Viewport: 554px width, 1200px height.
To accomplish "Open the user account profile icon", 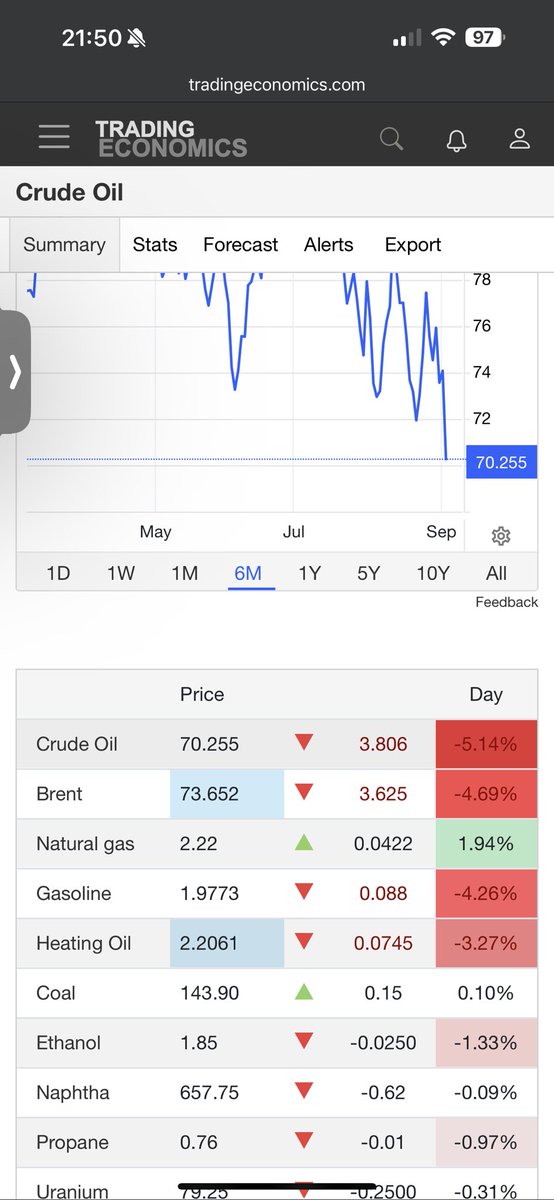I will [x=519, y=138].
